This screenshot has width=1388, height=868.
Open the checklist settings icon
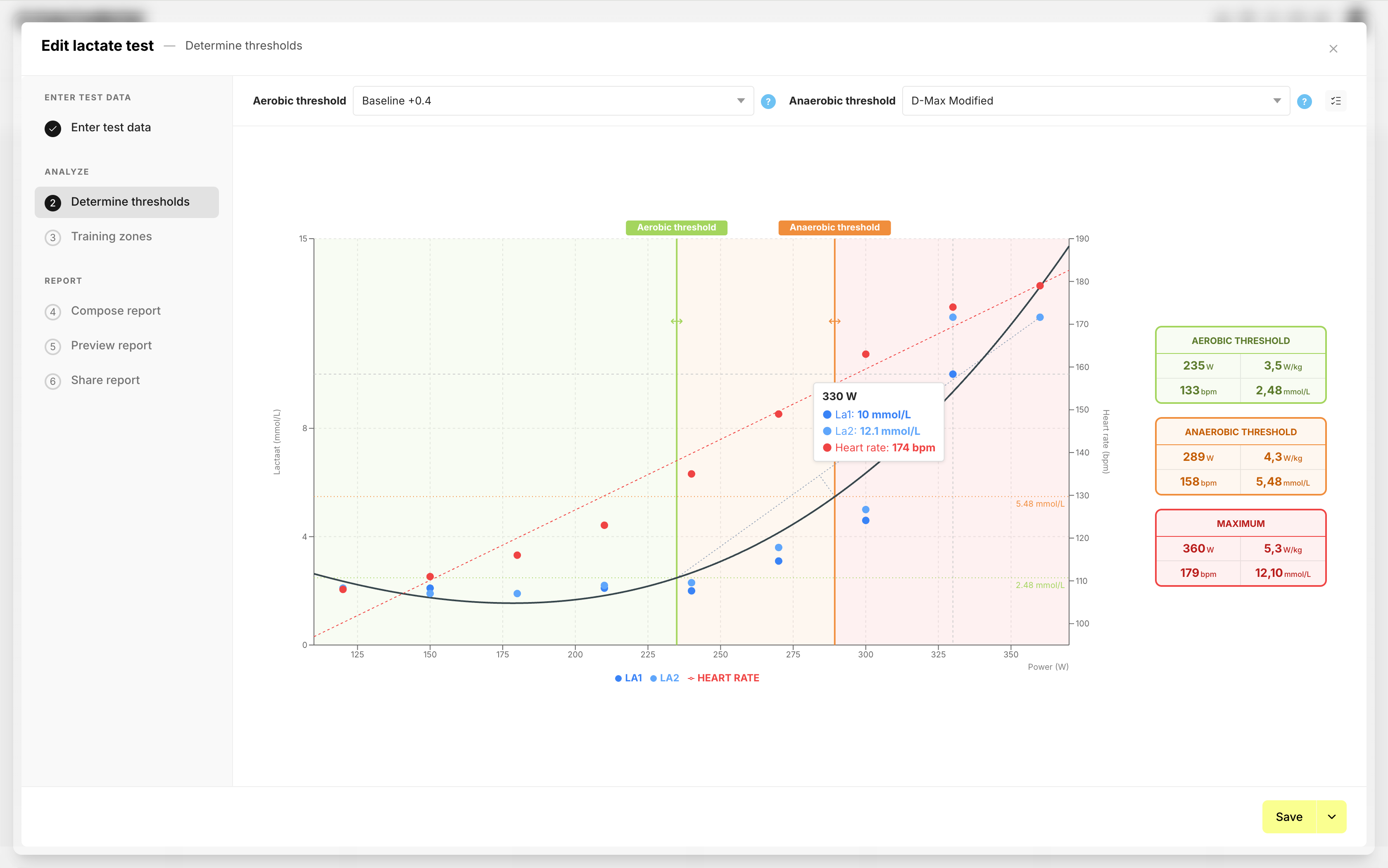(1335, 101)
